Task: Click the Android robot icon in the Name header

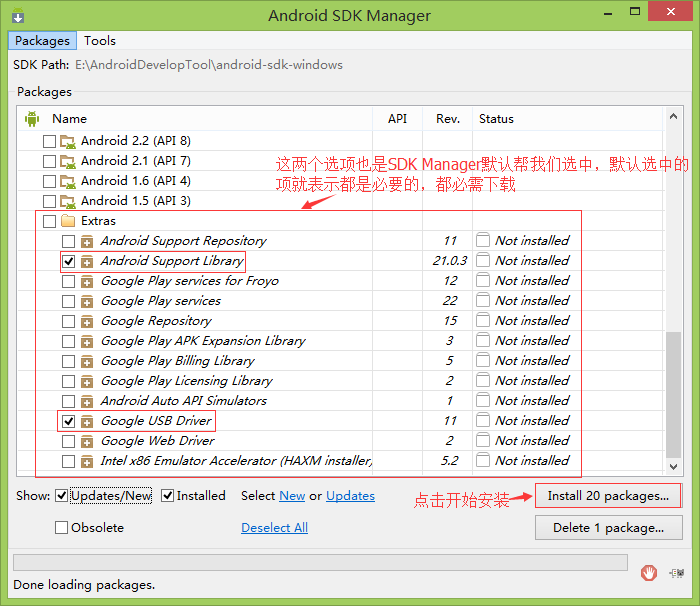Action: (x=32, y=119)
